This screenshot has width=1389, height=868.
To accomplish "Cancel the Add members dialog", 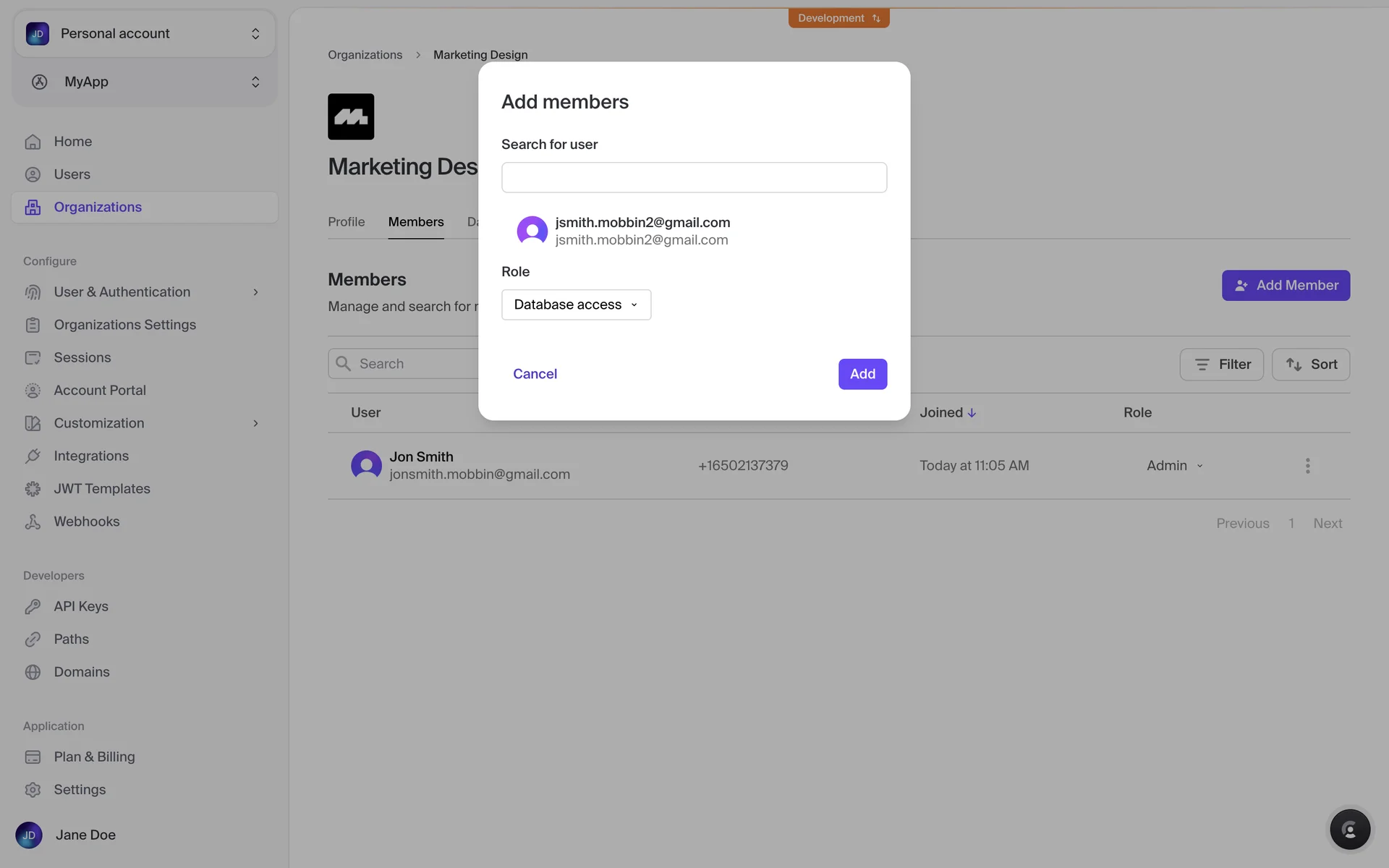I will [x=535, y=374].
